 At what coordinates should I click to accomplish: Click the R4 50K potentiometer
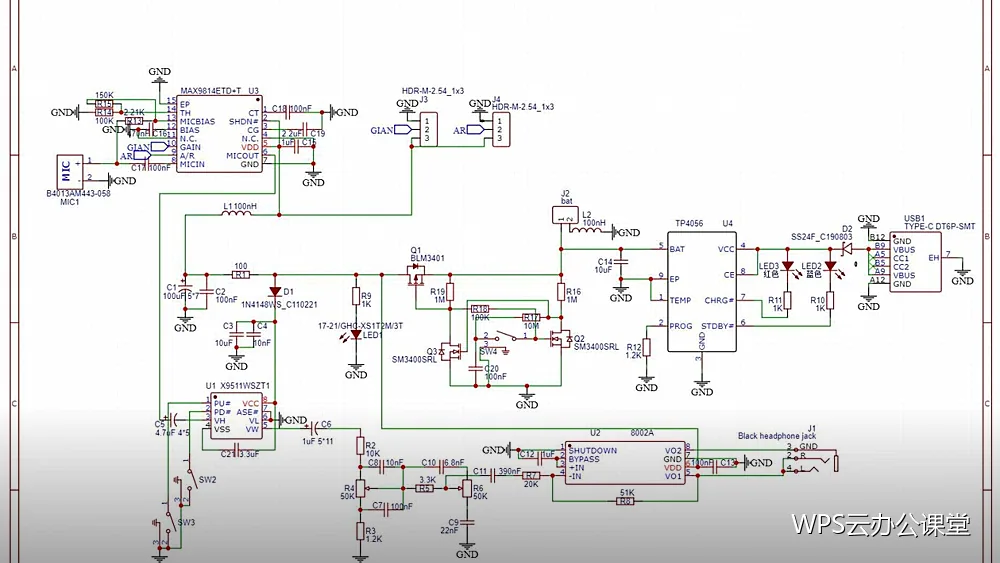pyautogui.click(x=362, y=489)
